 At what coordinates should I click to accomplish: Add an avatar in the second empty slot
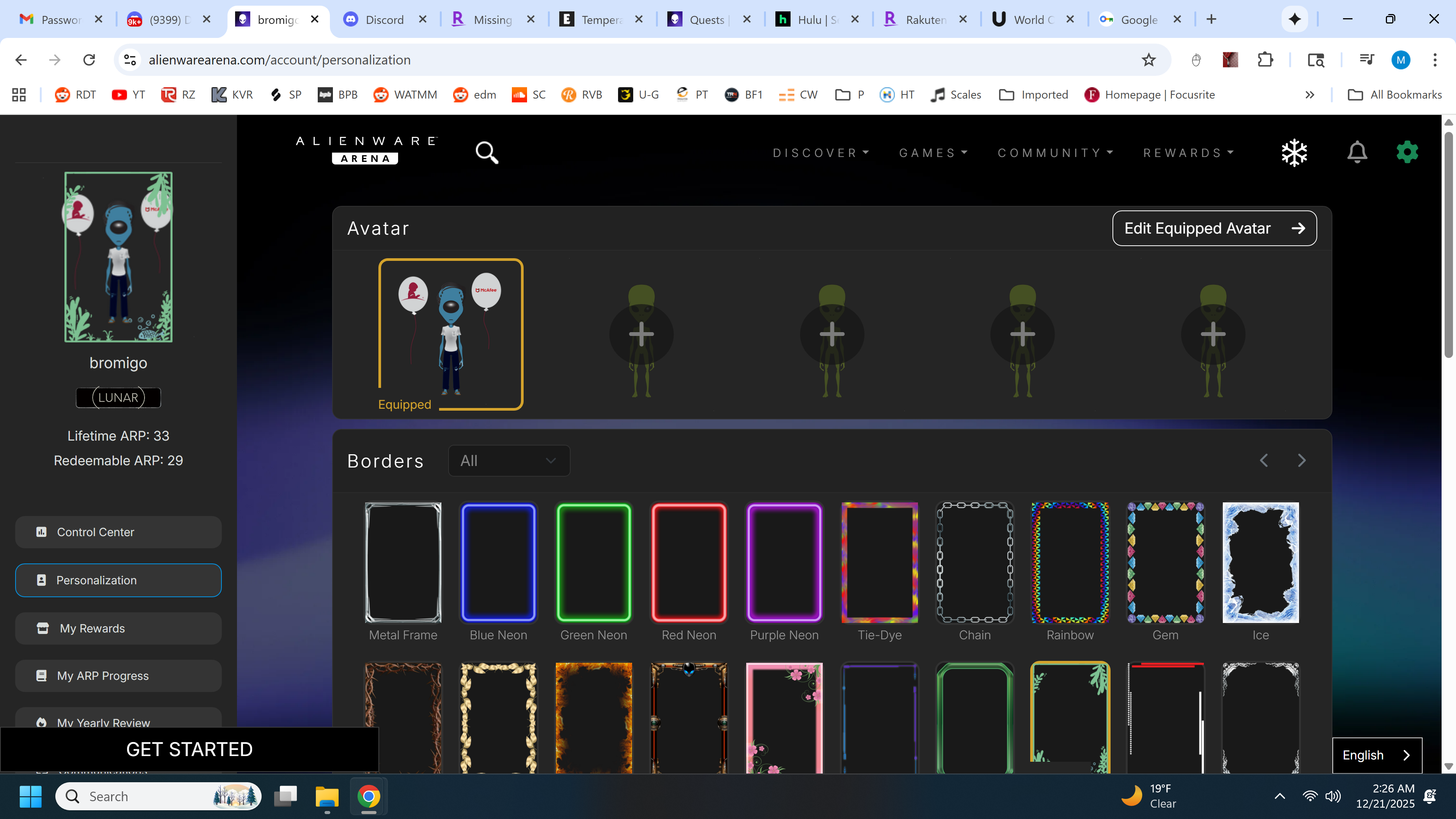(832, 334)
